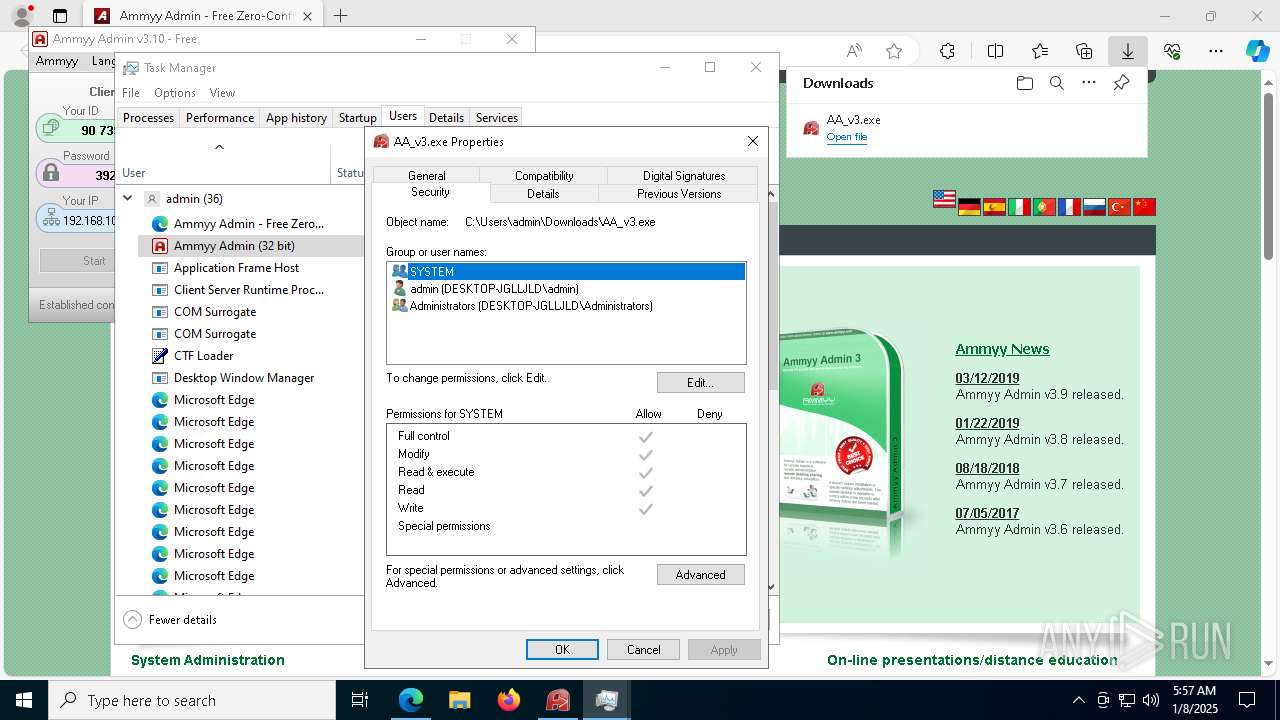Select the Portuguese flag language

click(x=1044, y=207)
